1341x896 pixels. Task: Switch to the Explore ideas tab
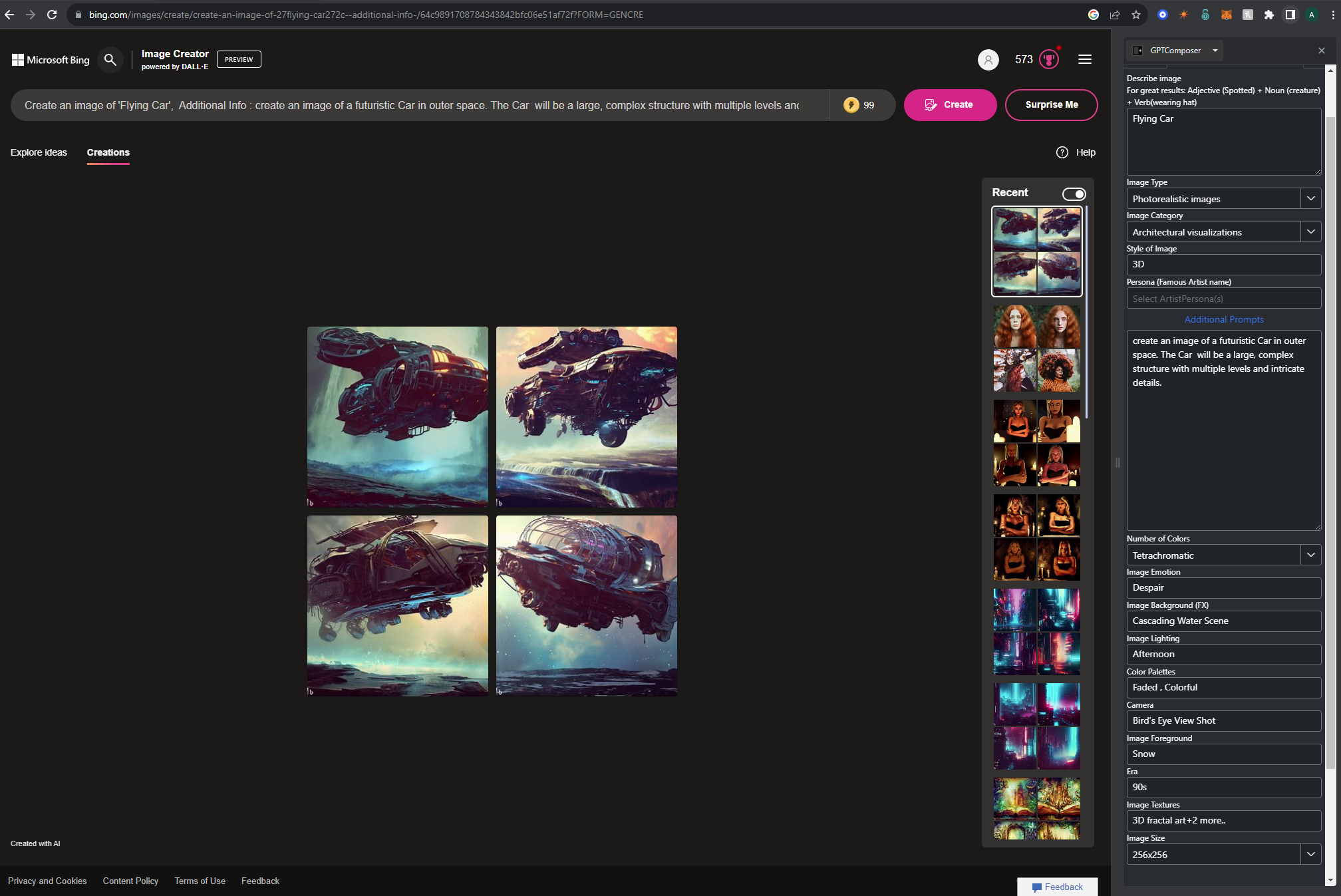(39, 152)
